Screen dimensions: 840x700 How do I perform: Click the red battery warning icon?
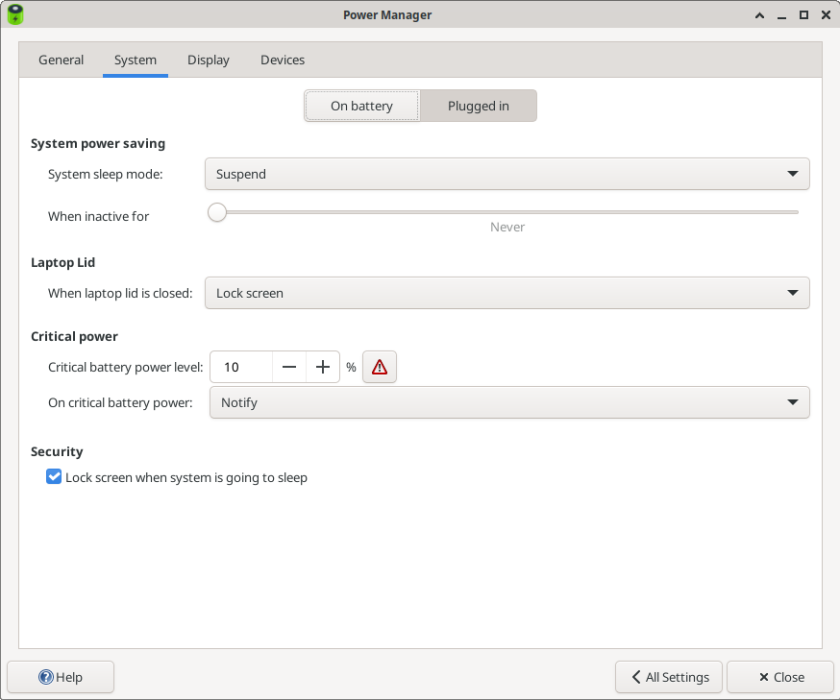pos(379,366)
